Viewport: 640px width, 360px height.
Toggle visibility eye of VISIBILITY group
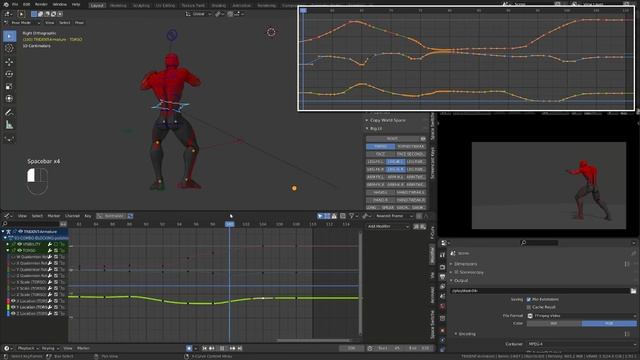19,244
